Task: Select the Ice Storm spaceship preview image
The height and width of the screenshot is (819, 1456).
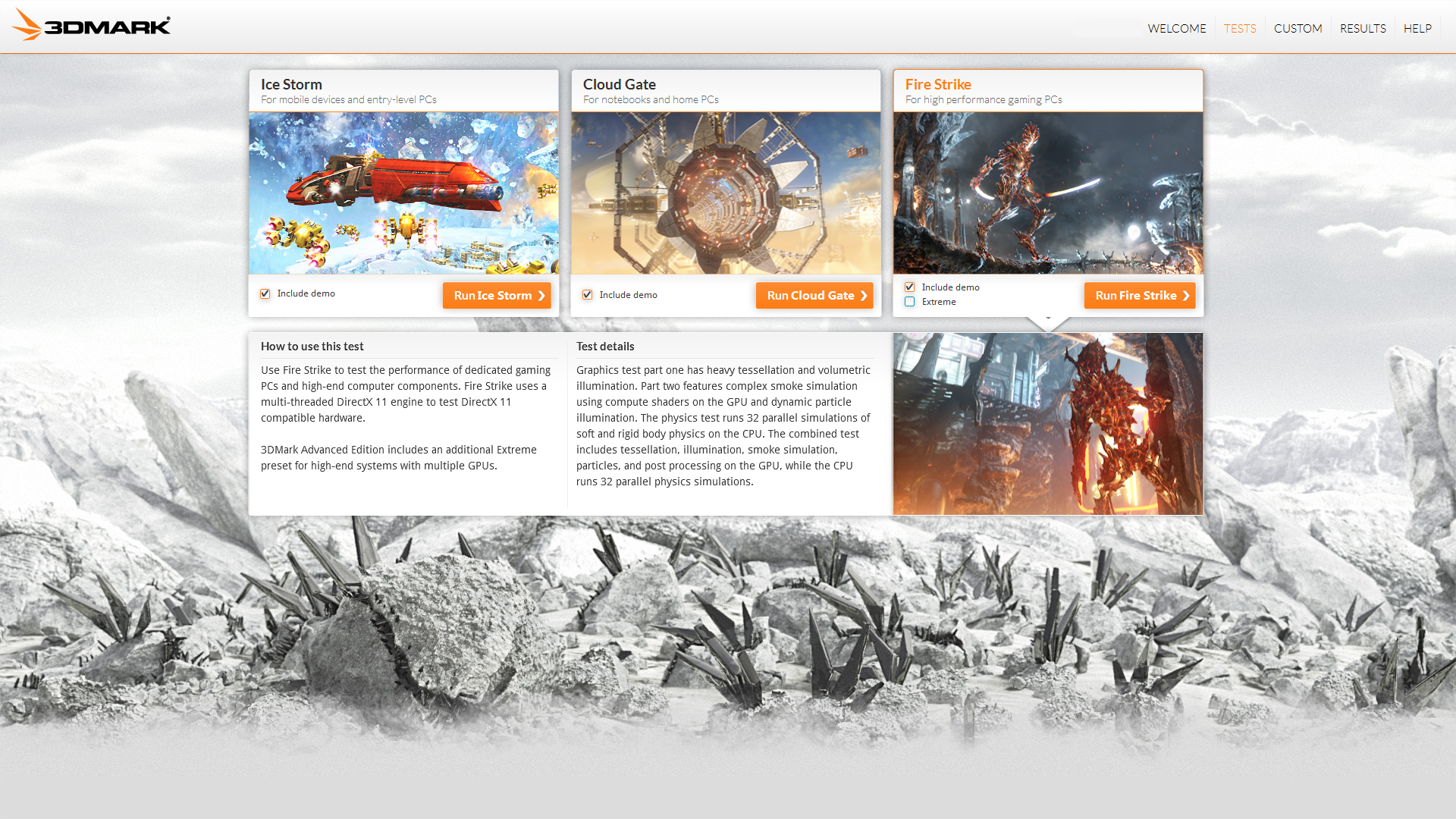Action: coord(403,193)
